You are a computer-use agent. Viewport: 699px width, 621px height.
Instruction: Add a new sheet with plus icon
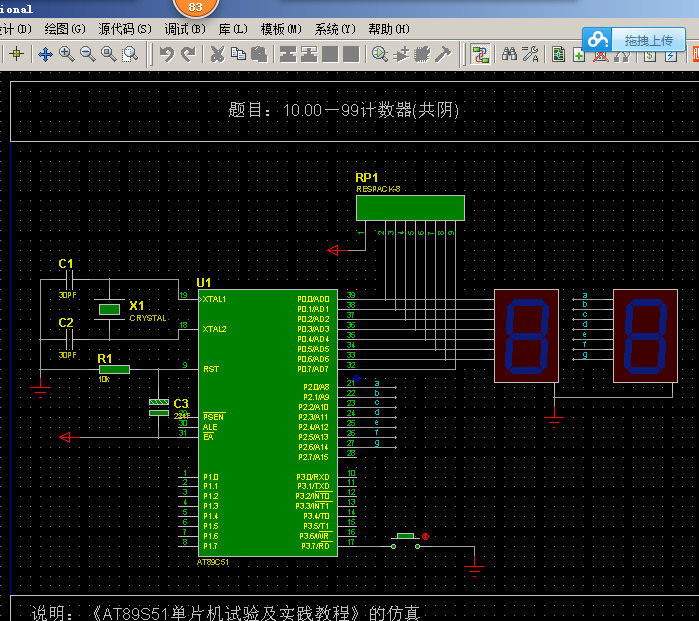pyautogui.click(x=578, y=56)
